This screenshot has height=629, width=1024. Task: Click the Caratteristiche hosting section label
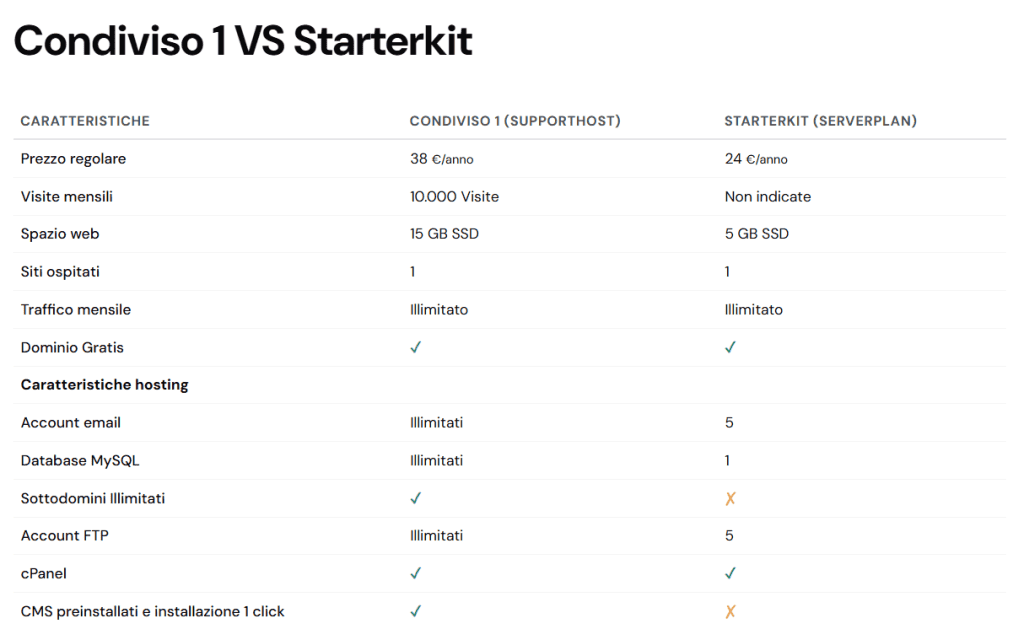coord(105,385)
